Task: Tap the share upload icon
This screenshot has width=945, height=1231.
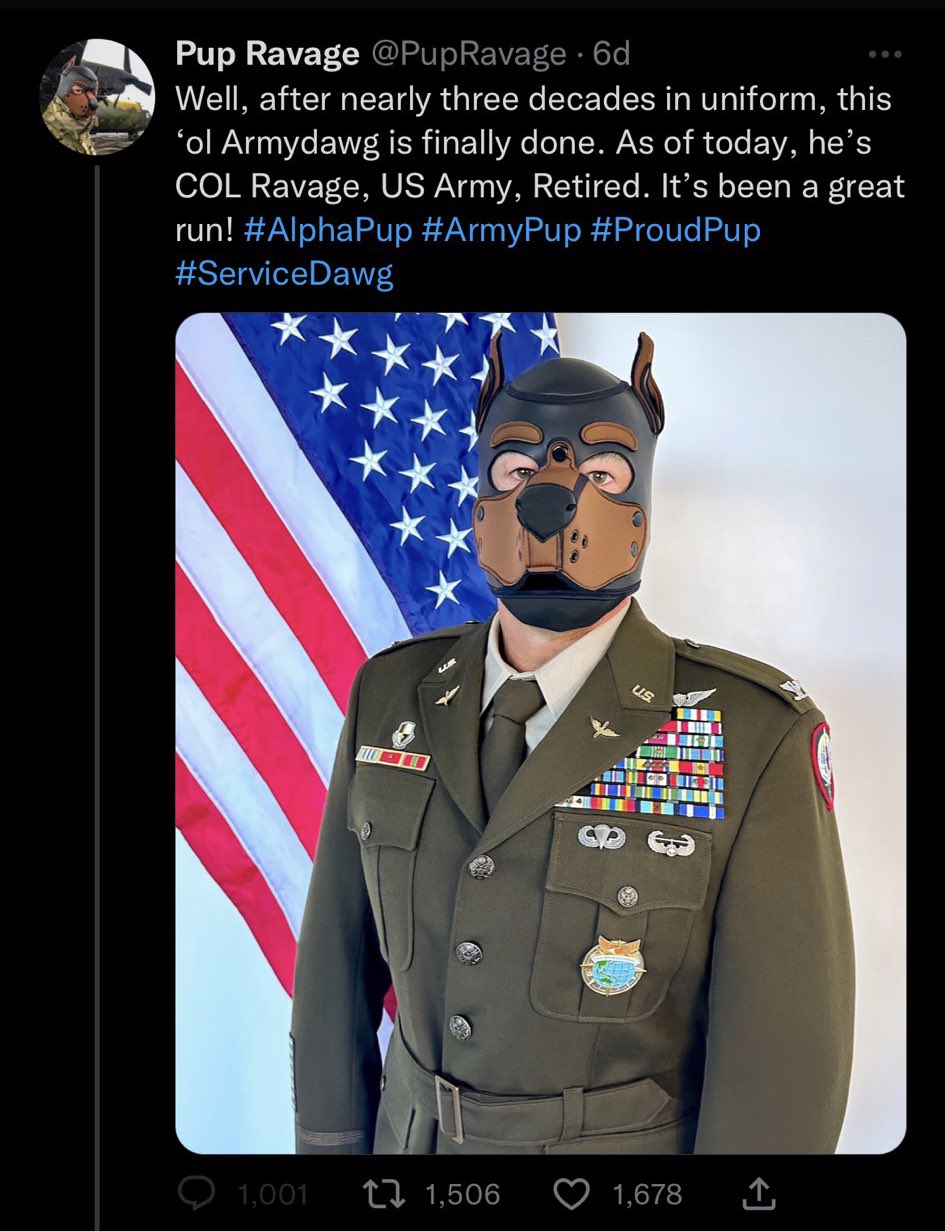Action: coord(759,1191)
